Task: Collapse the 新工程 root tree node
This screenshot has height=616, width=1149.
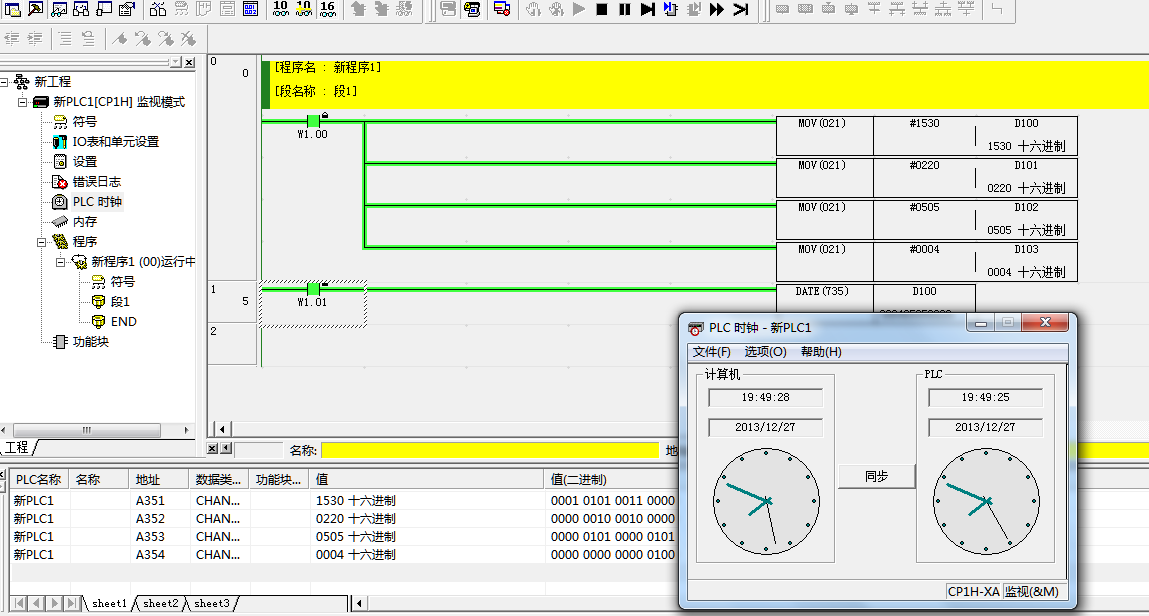Action: click(6, 82)
